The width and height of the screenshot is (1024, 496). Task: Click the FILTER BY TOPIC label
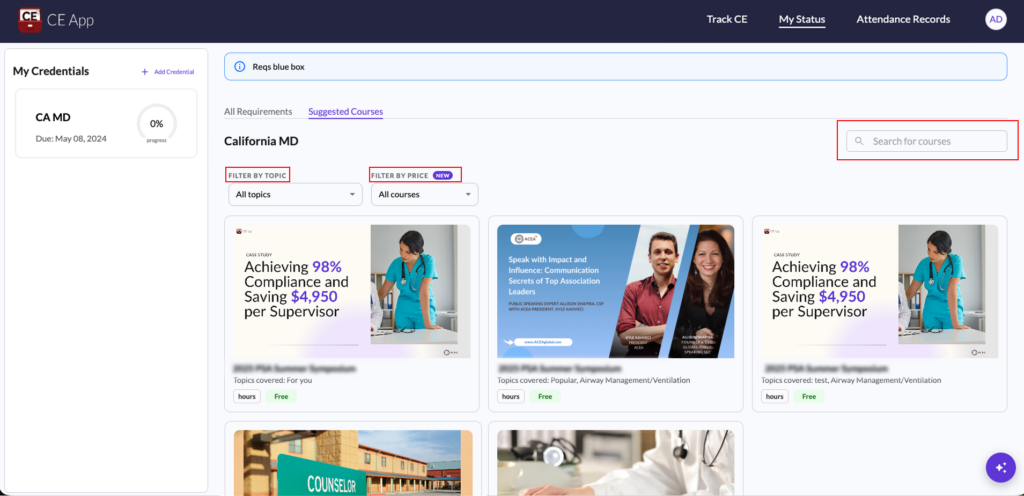click(x=257, y=176)
